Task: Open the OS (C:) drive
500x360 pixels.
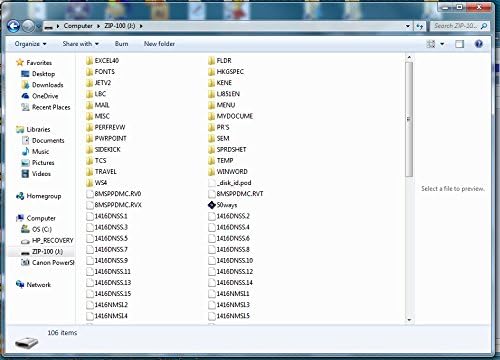Action: point(42,229)
